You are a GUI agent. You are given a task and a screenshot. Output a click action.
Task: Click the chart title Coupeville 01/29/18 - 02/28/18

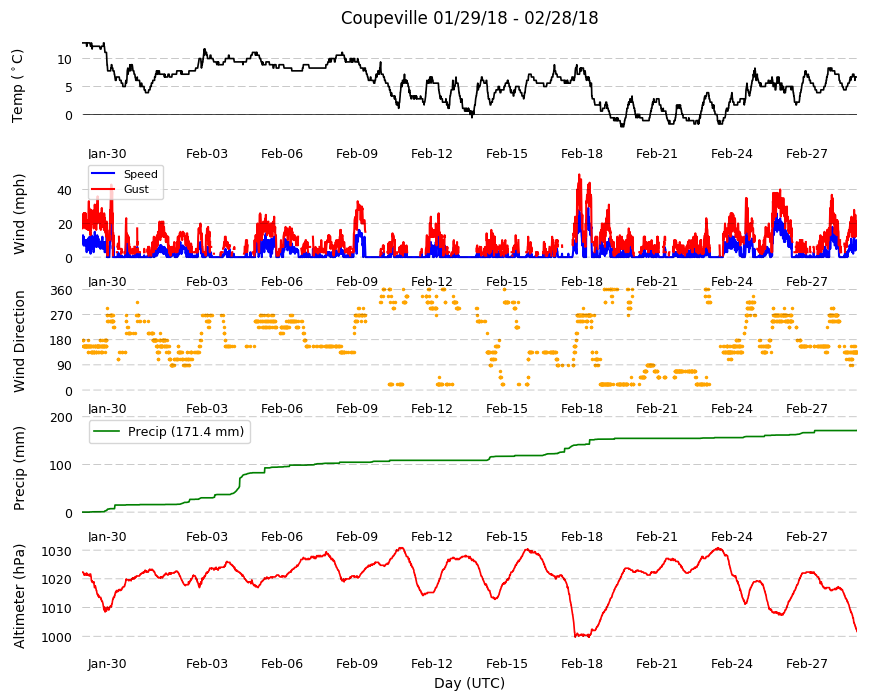469,18
